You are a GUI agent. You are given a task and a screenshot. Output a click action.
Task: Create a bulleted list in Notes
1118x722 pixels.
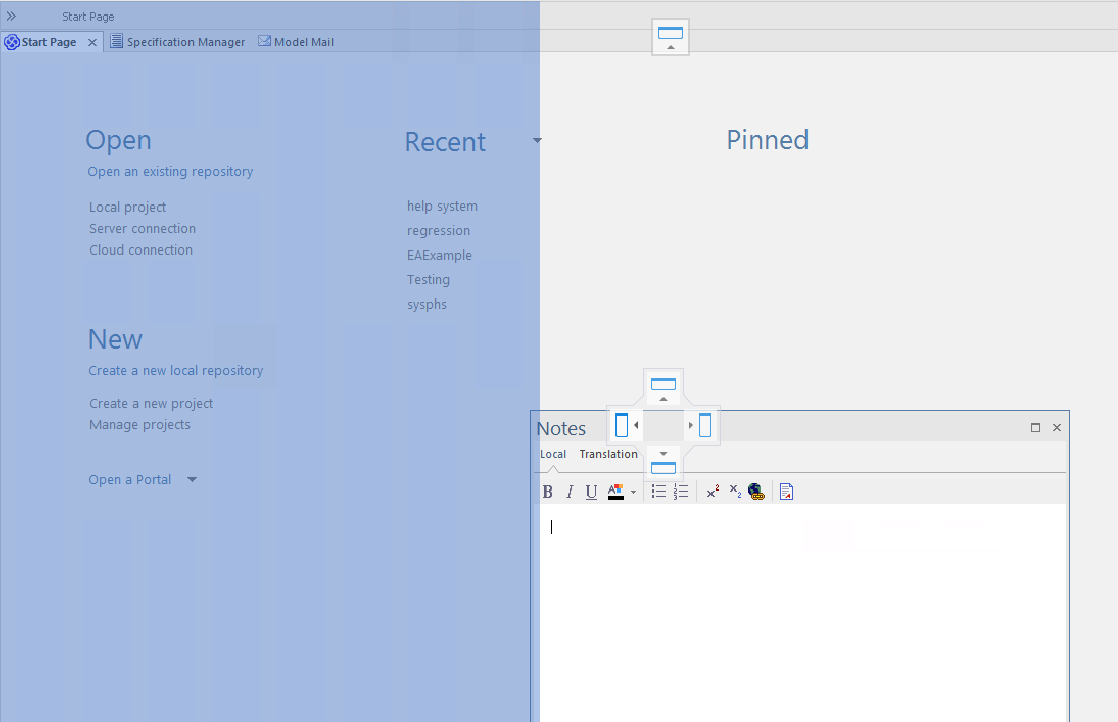[657, 491]
